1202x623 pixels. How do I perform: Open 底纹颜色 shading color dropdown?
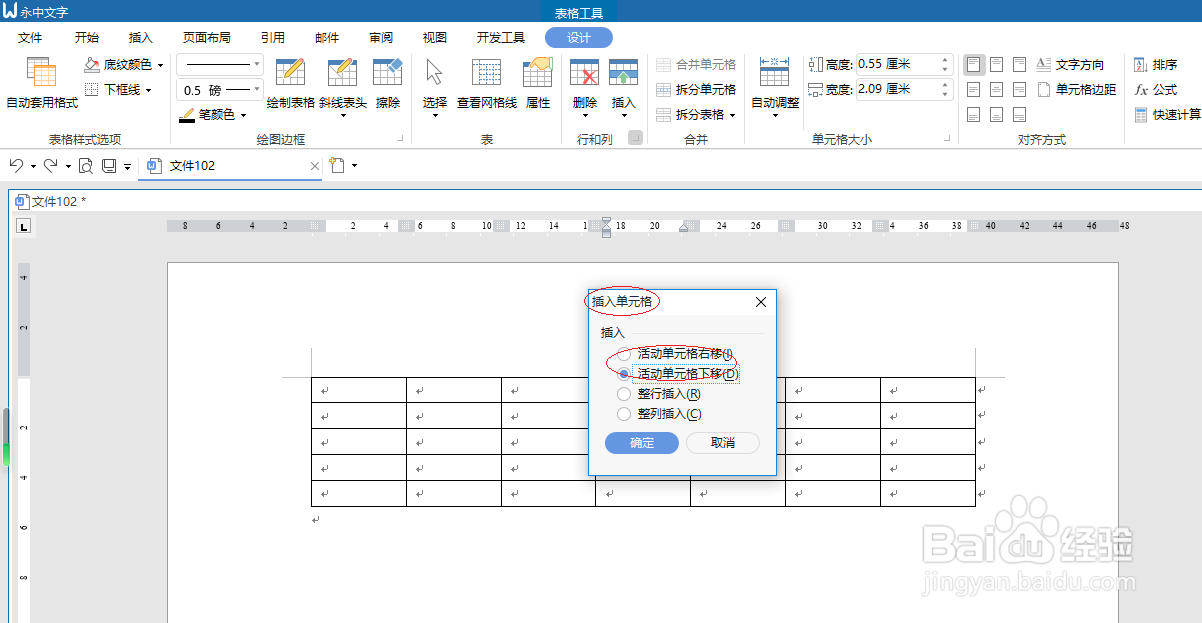pyautogui.click(x=160, y=64)
